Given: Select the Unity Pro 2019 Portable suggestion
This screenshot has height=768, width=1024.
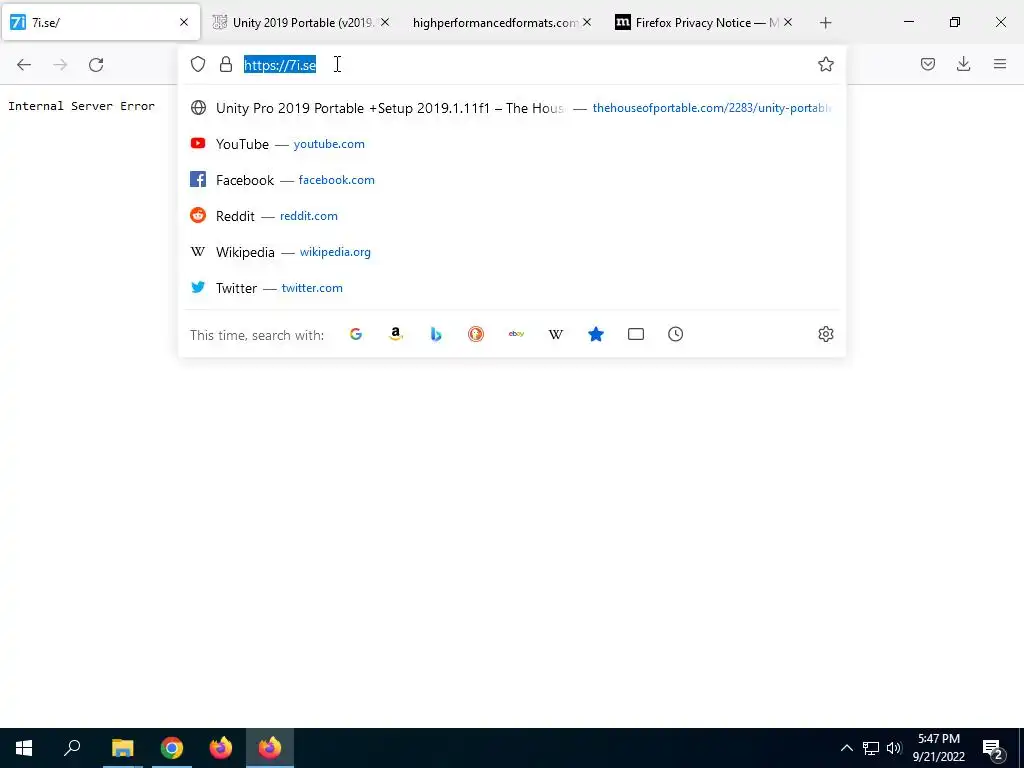Looking at the screenshot, I should coord(511,108).
